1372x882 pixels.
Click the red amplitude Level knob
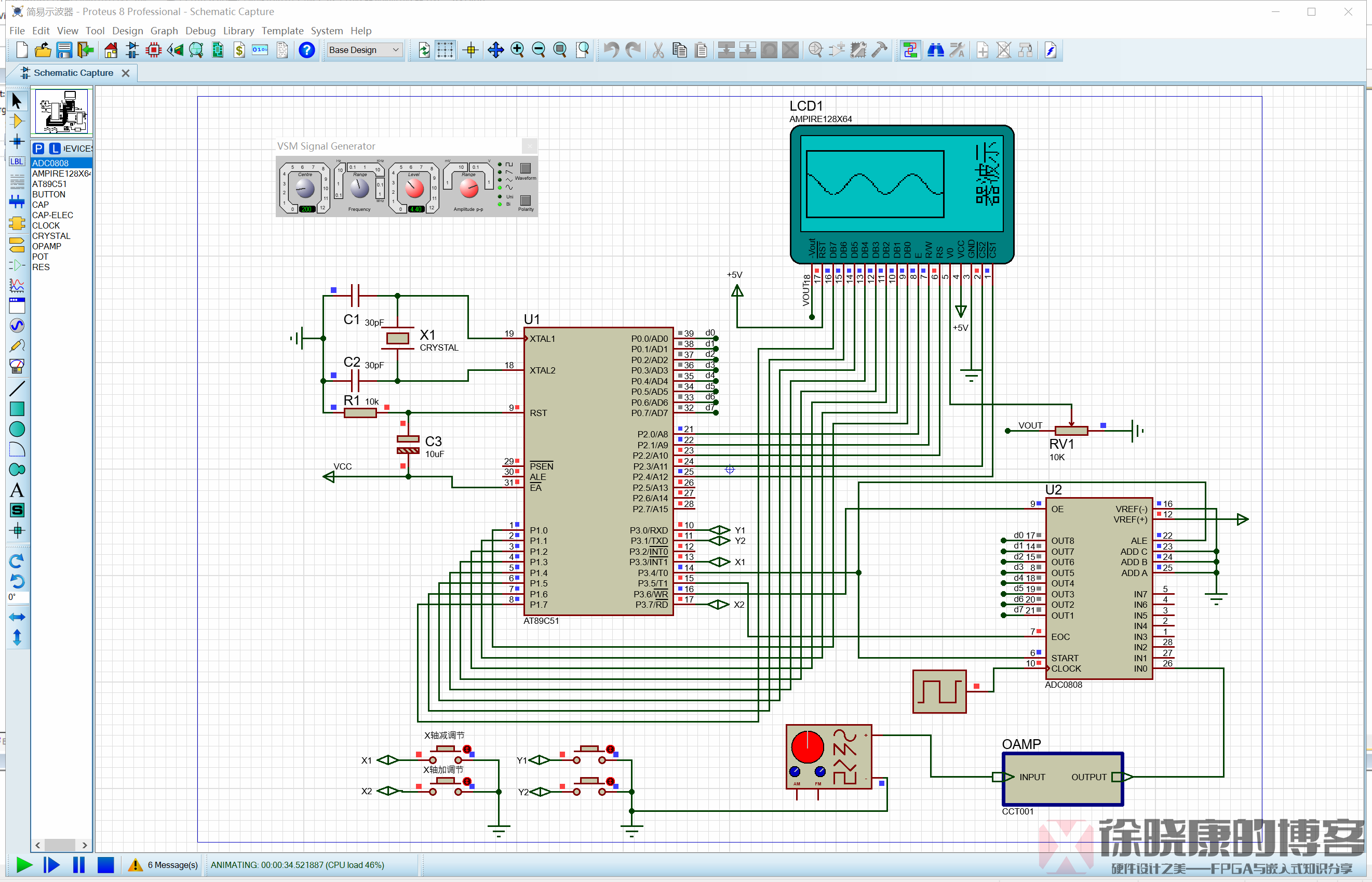414,188
